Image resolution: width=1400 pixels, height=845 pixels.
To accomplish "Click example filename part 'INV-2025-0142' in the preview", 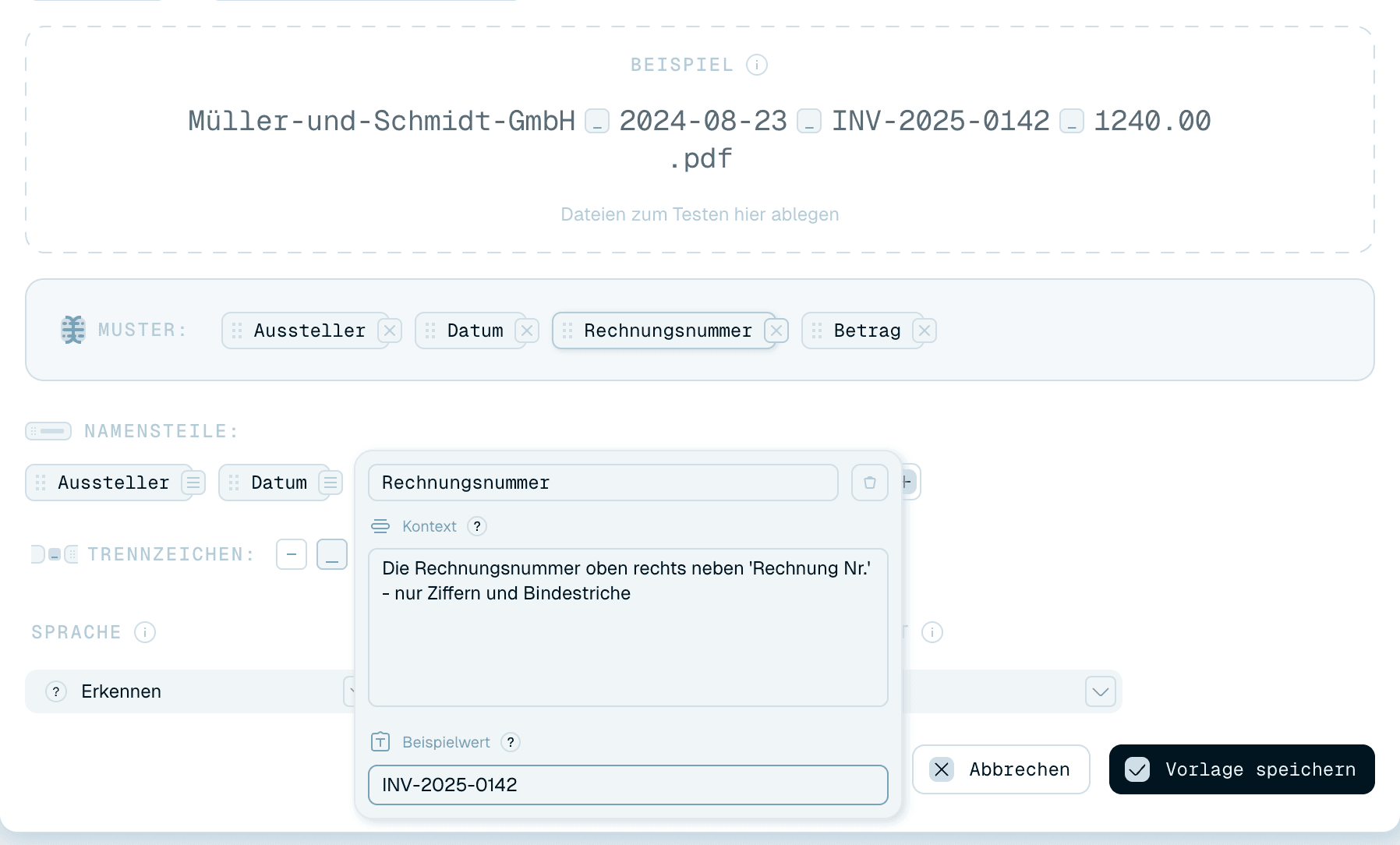I will click(941, 121).
